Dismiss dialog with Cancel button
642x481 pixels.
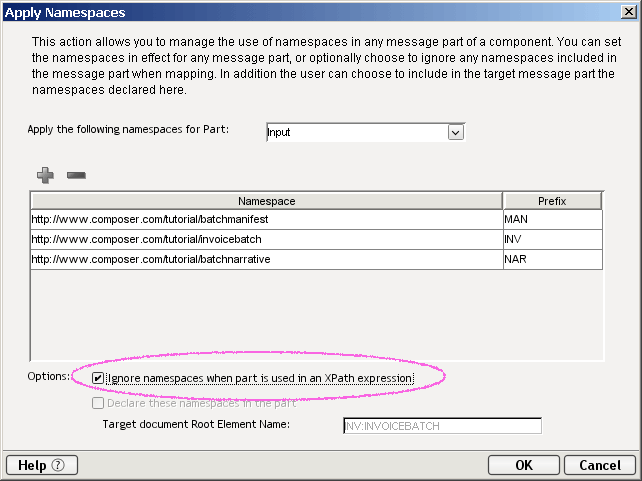click(600, 465)
